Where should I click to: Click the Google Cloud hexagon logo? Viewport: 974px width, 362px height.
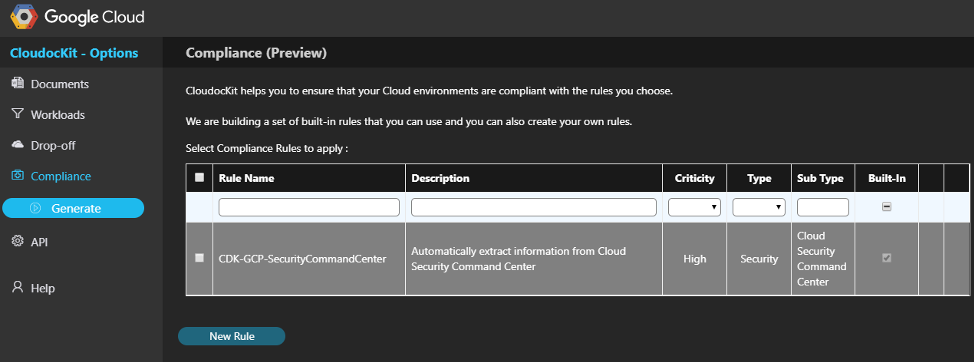(x=24, y=17)
